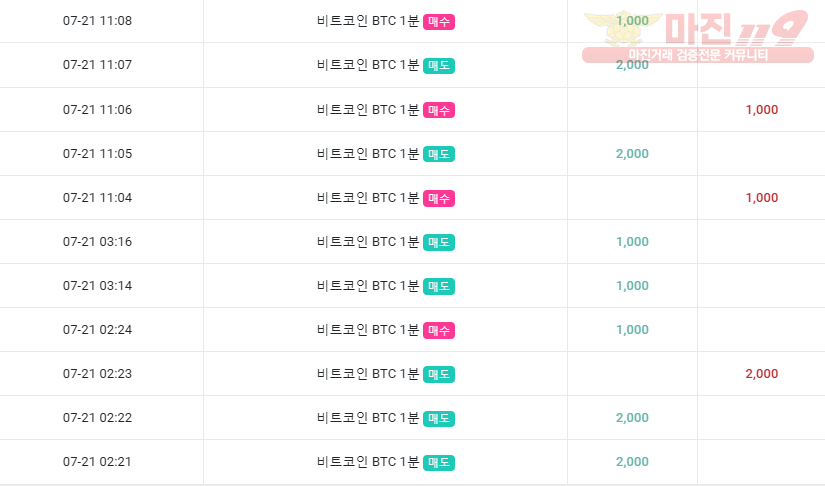
Task: Click the 매도 badge in the 03:16 row
Action: pyautogui.click(x=439, y=242)
